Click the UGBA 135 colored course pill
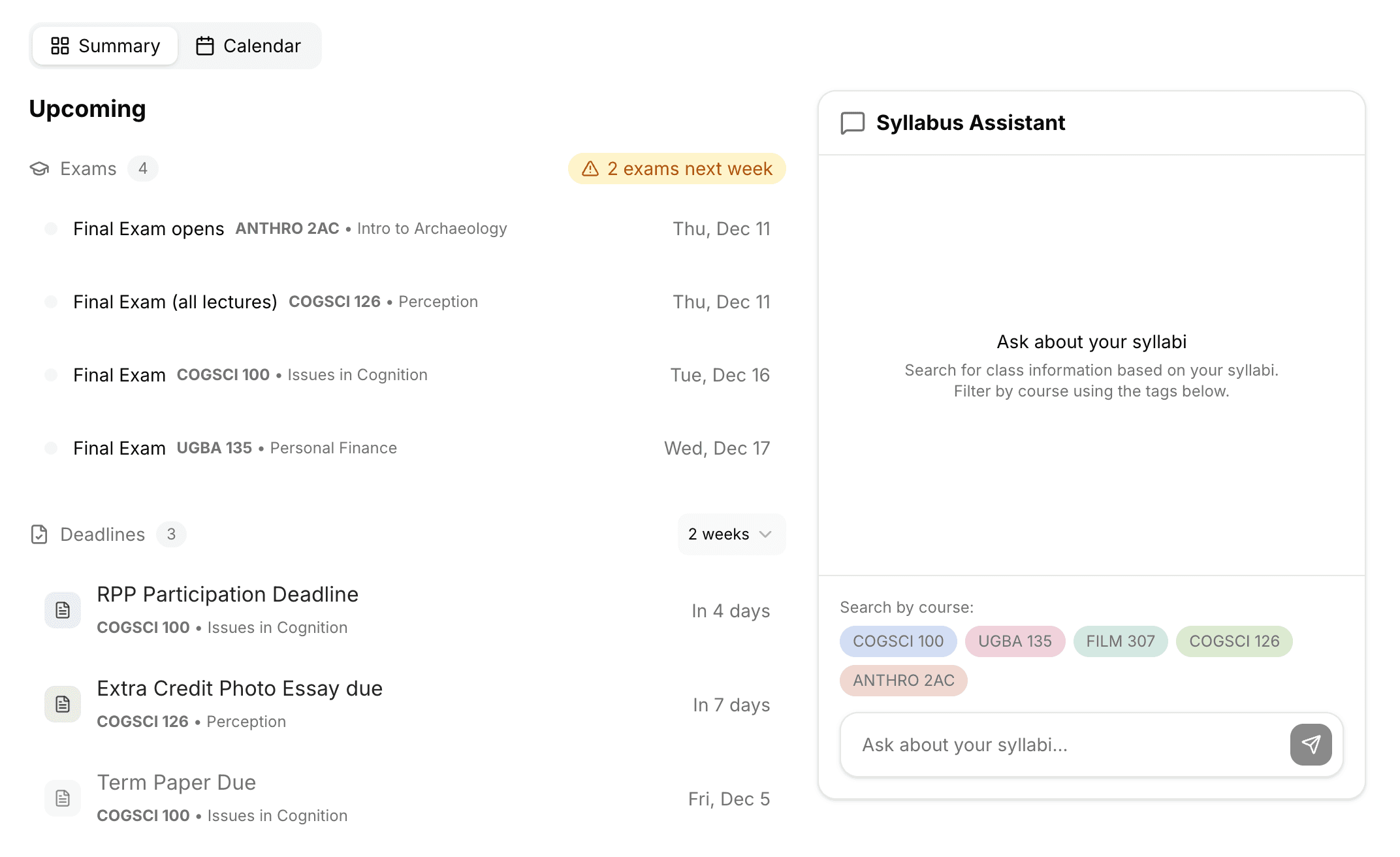Screen dimensions: 1400x857 pyautogui.click(x=1015, y=641)
